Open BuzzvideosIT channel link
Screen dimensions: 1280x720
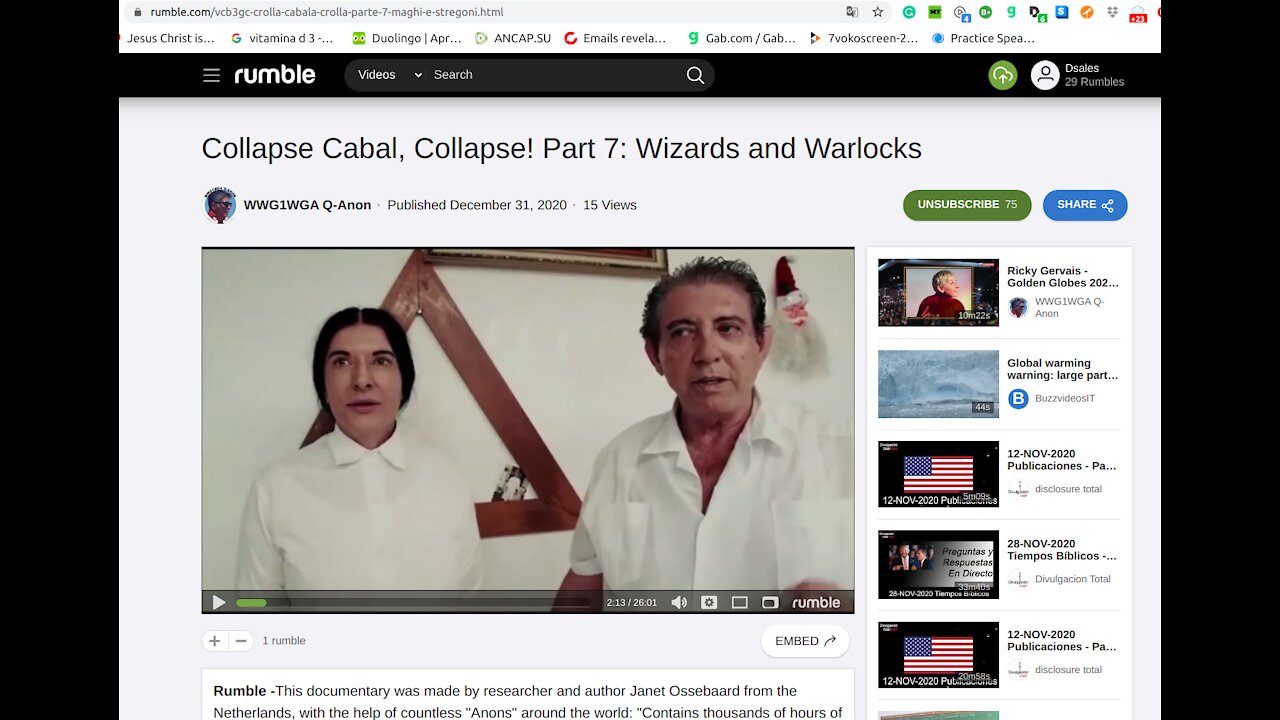point(1065,399)
